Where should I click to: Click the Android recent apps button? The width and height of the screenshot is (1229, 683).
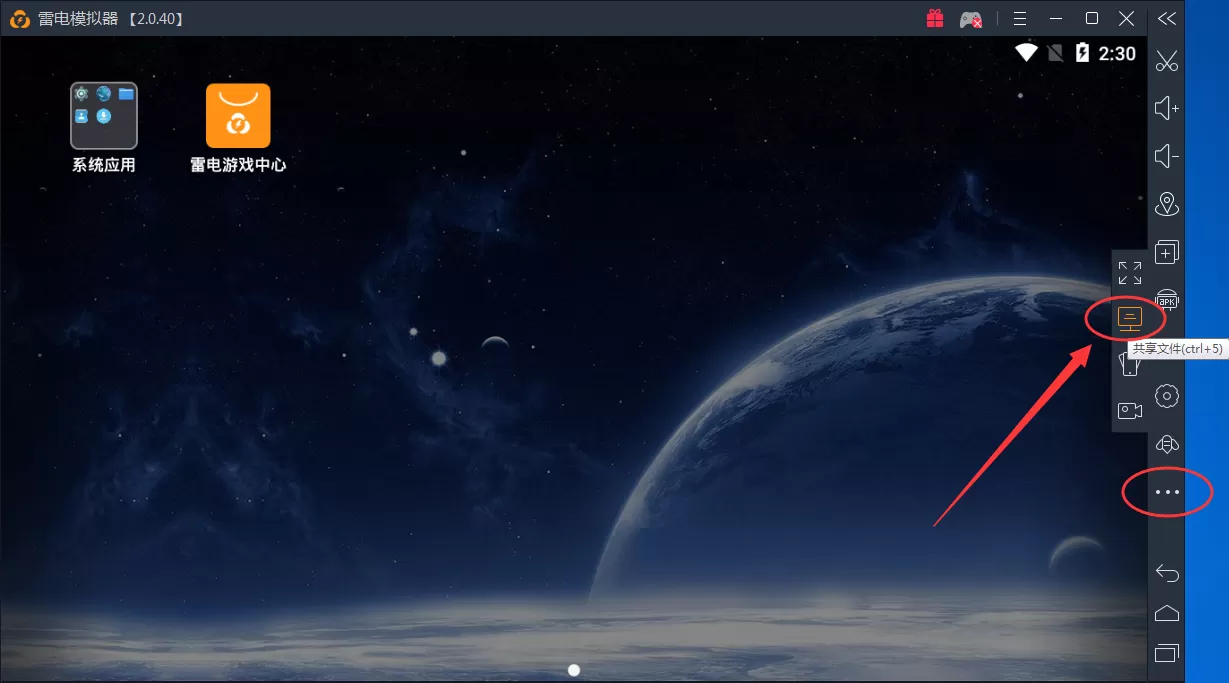point(1167,653)
